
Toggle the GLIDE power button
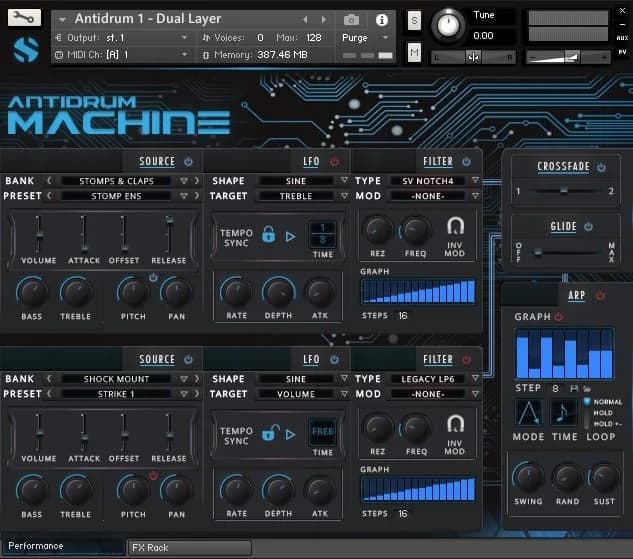tap(588, 226)
